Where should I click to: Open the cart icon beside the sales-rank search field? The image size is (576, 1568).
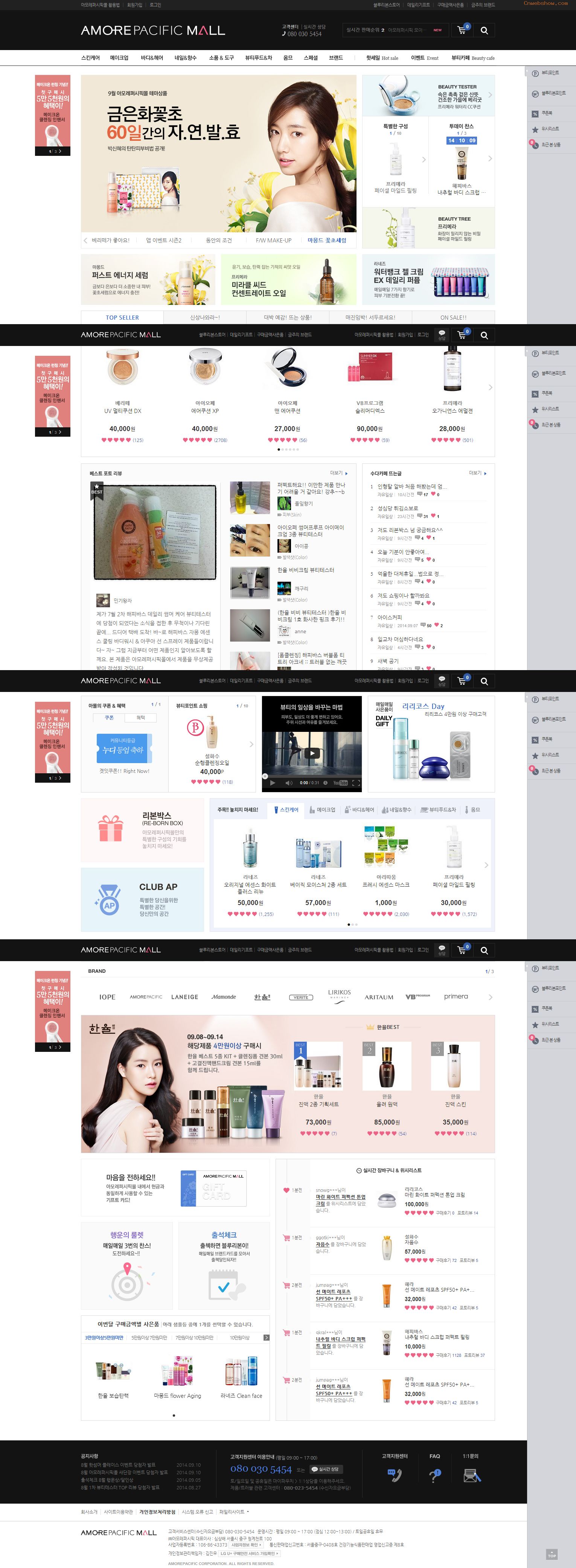click(462, 30)
